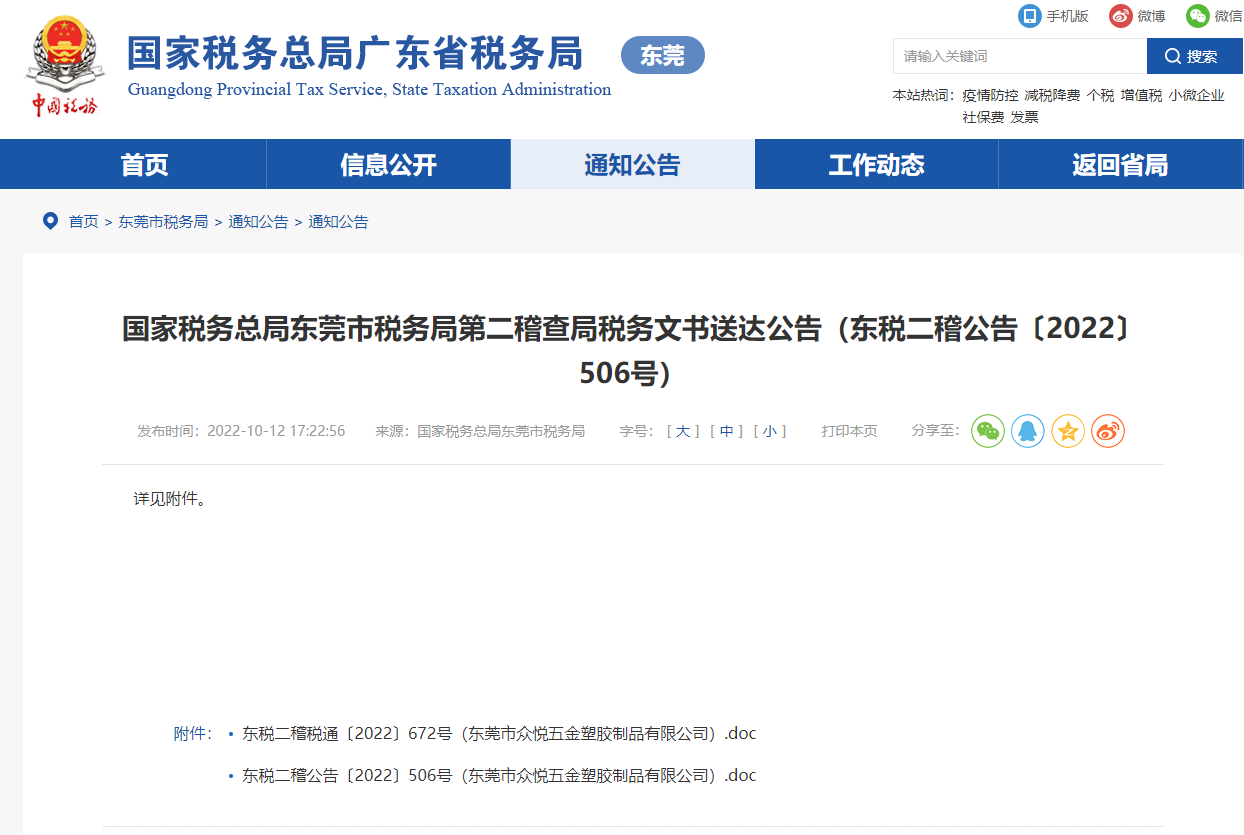Open the 信息公开 navigation tab
This screenshot has width=1244, height=835.
click(x=389, y=165)
